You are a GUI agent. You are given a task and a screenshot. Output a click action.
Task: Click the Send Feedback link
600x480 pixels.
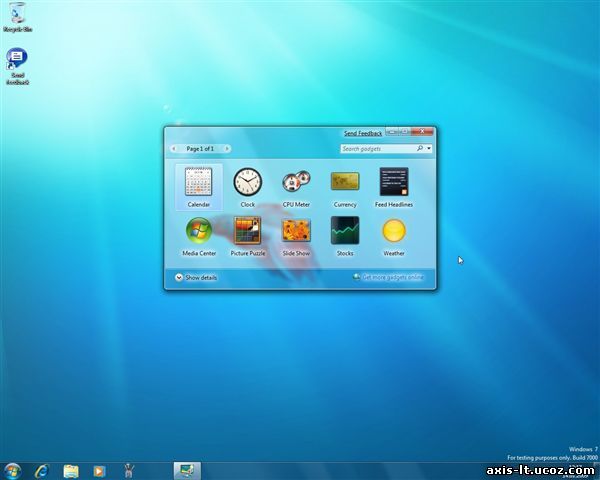pyautogui.click(x=363, y=133)
